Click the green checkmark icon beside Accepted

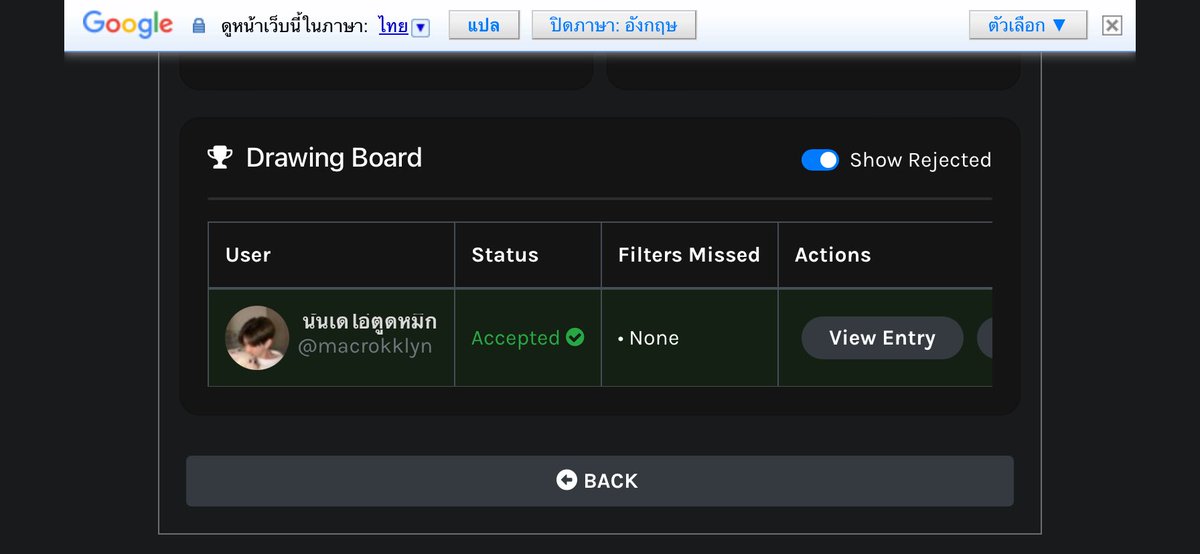click(575, 337)
